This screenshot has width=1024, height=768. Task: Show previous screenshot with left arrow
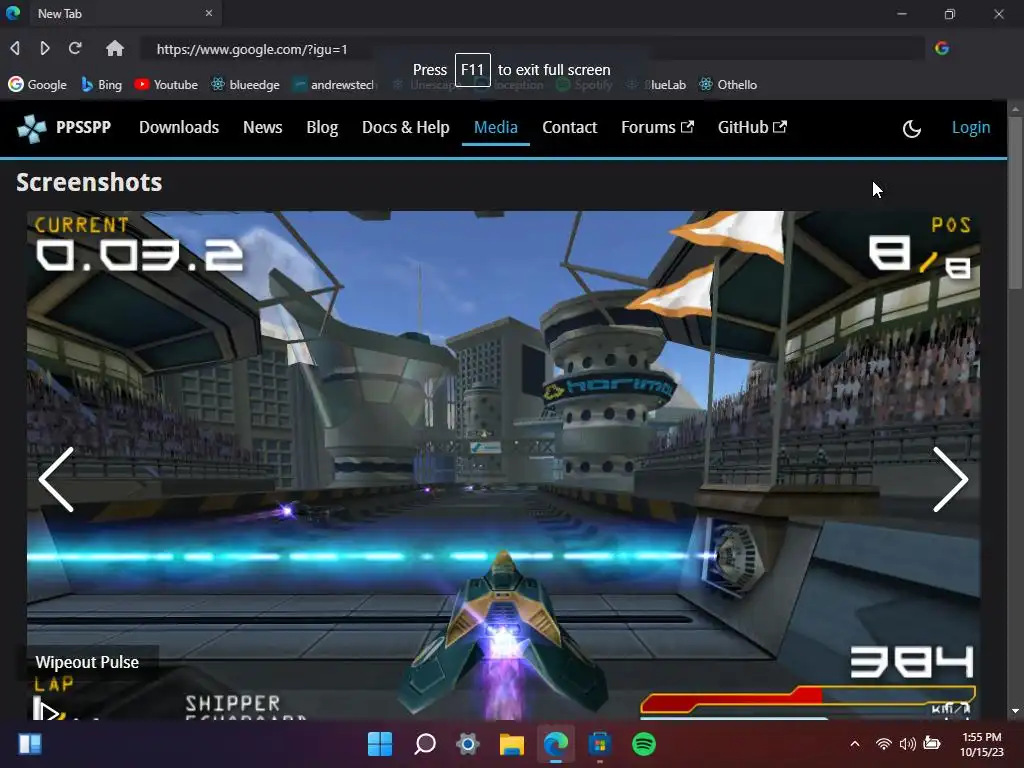click(x=57, y=479)
